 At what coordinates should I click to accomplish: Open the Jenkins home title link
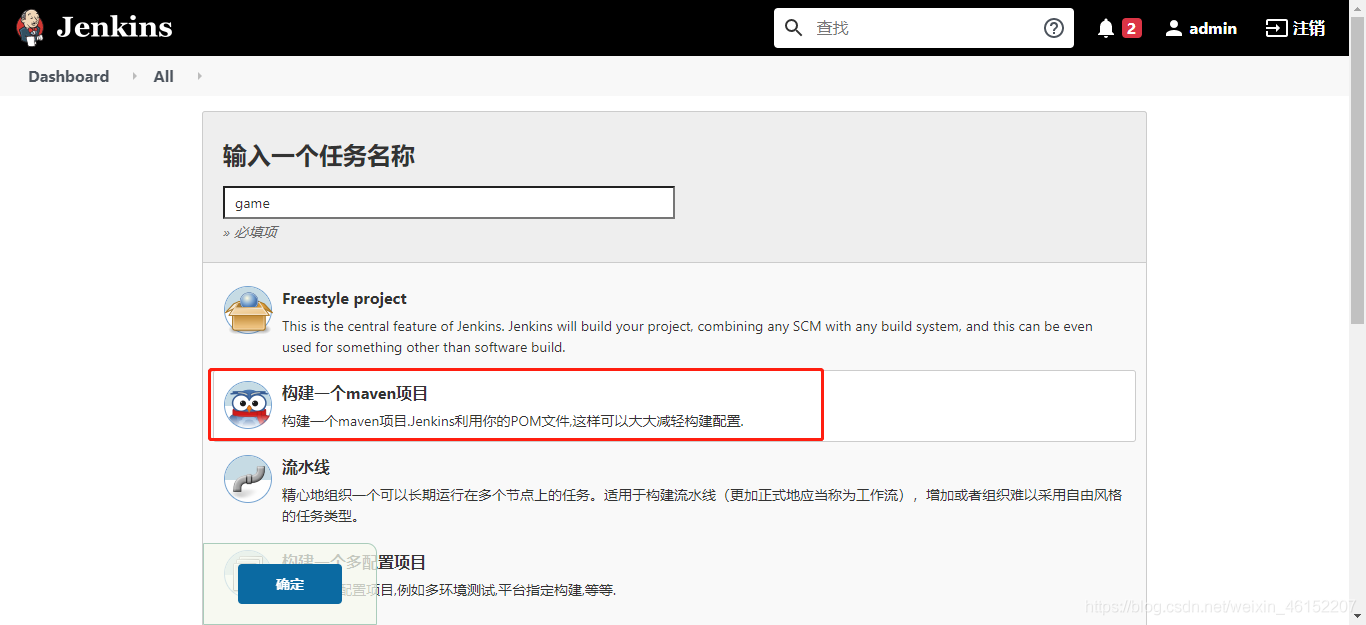tap(114, 28)
